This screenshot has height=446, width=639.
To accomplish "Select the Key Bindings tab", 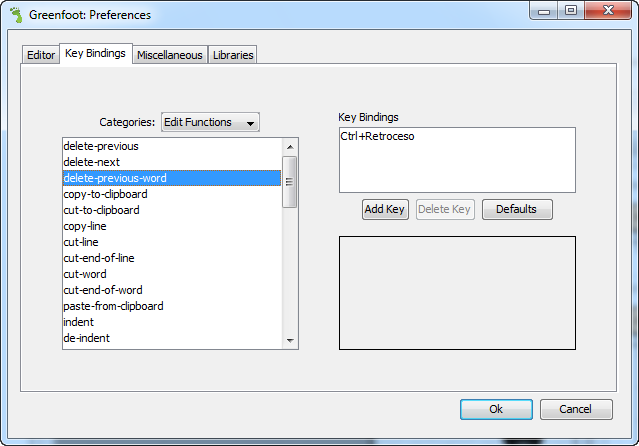I will (95, 53).
